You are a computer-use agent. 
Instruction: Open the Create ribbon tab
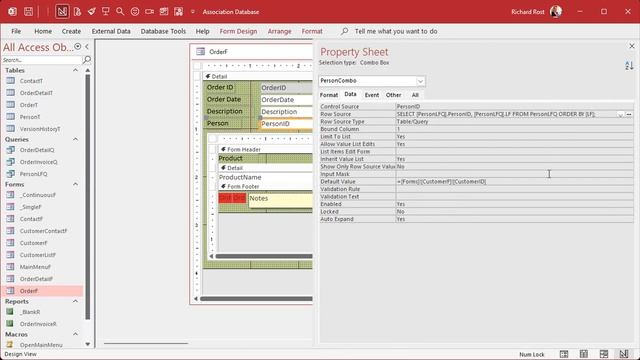(x=71, y=31)
